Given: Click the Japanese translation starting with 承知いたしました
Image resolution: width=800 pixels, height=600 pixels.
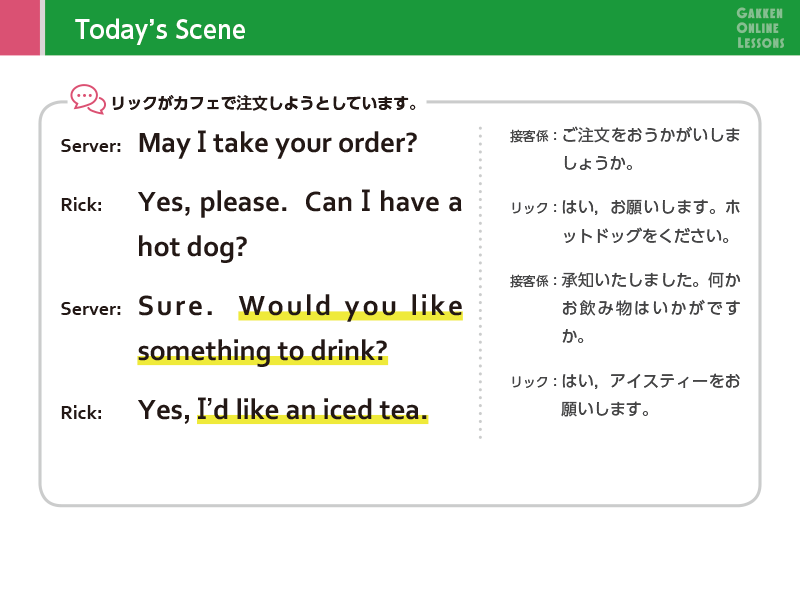Looking at the screenshot, I should coord(650,307).
